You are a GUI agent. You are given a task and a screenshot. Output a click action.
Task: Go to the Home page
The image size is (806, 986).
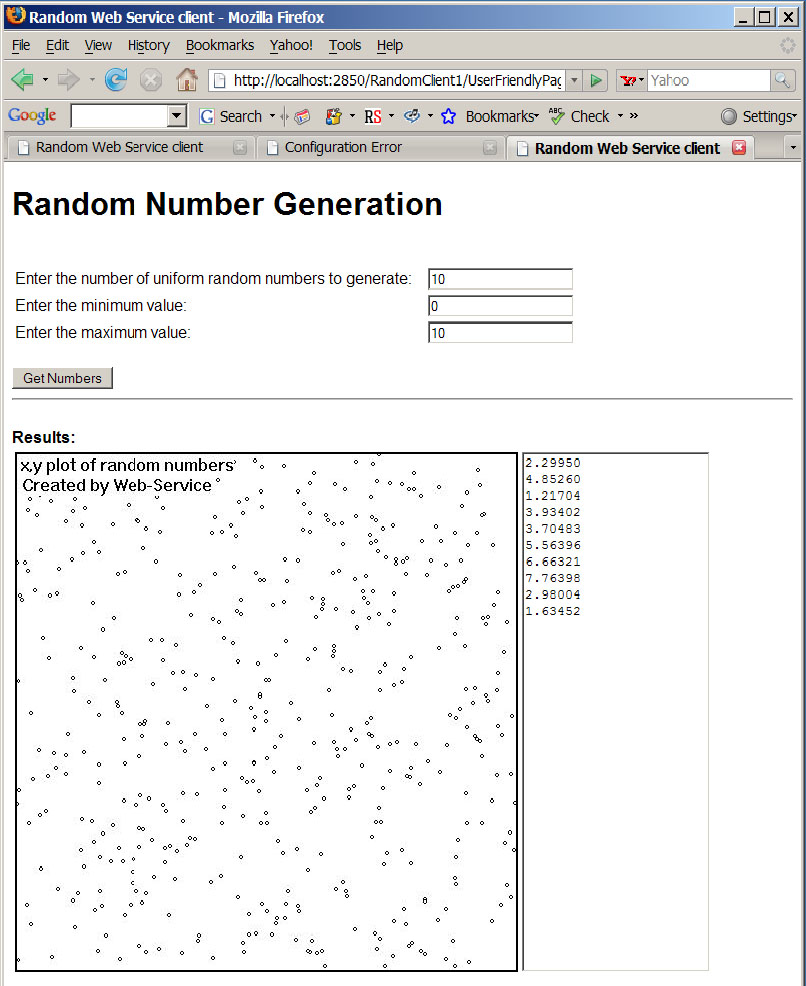[187, 80]
